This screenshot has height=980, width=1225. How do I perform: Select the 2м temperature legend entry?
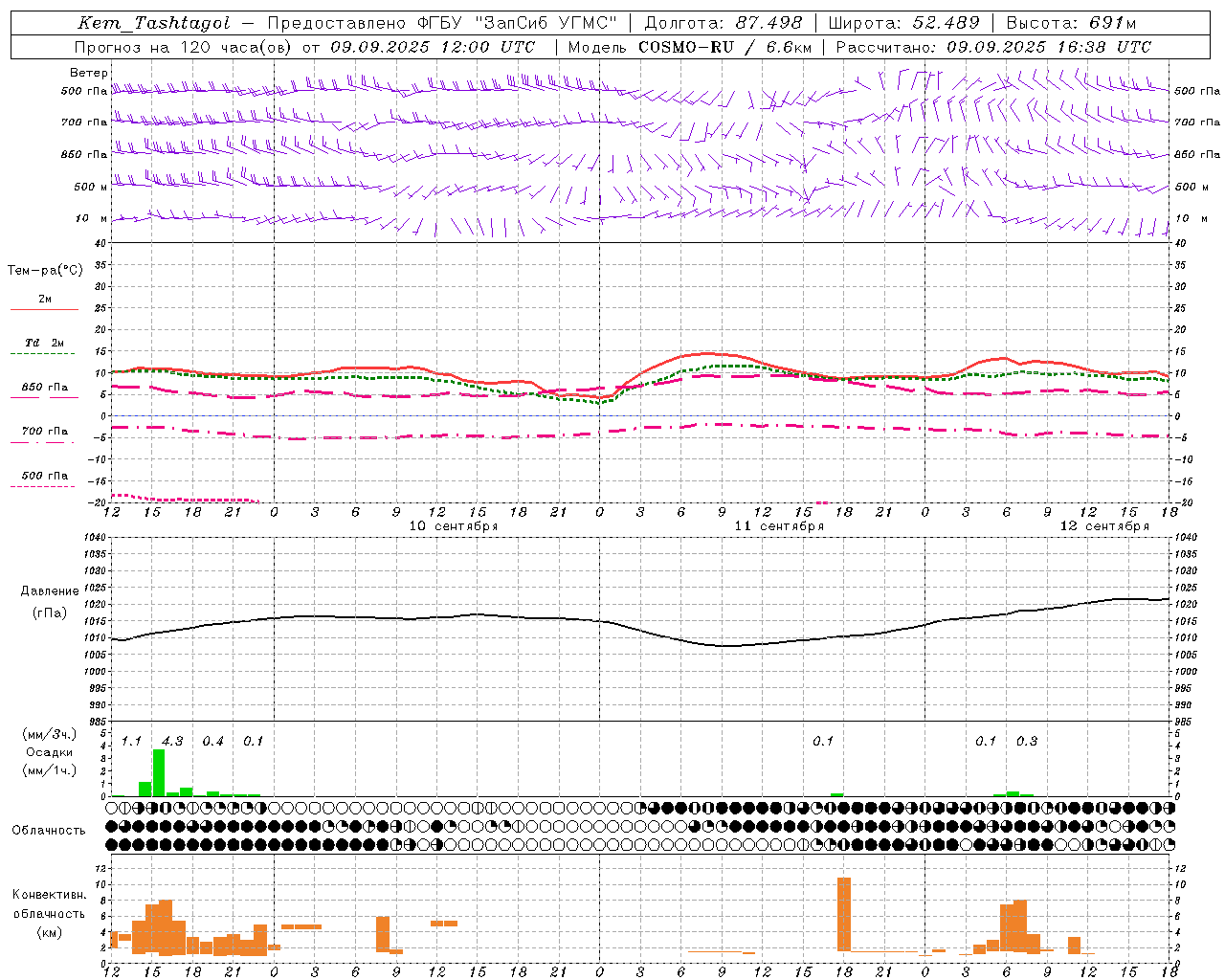coord(45,299)
